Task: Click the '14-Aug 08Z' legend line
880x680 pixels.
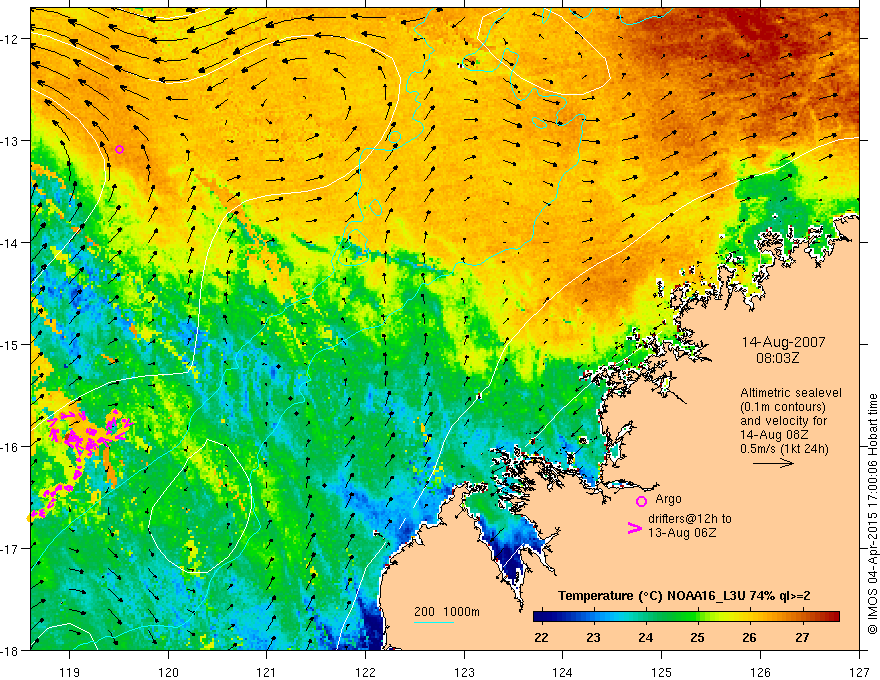Action: [x=774, y=434]
